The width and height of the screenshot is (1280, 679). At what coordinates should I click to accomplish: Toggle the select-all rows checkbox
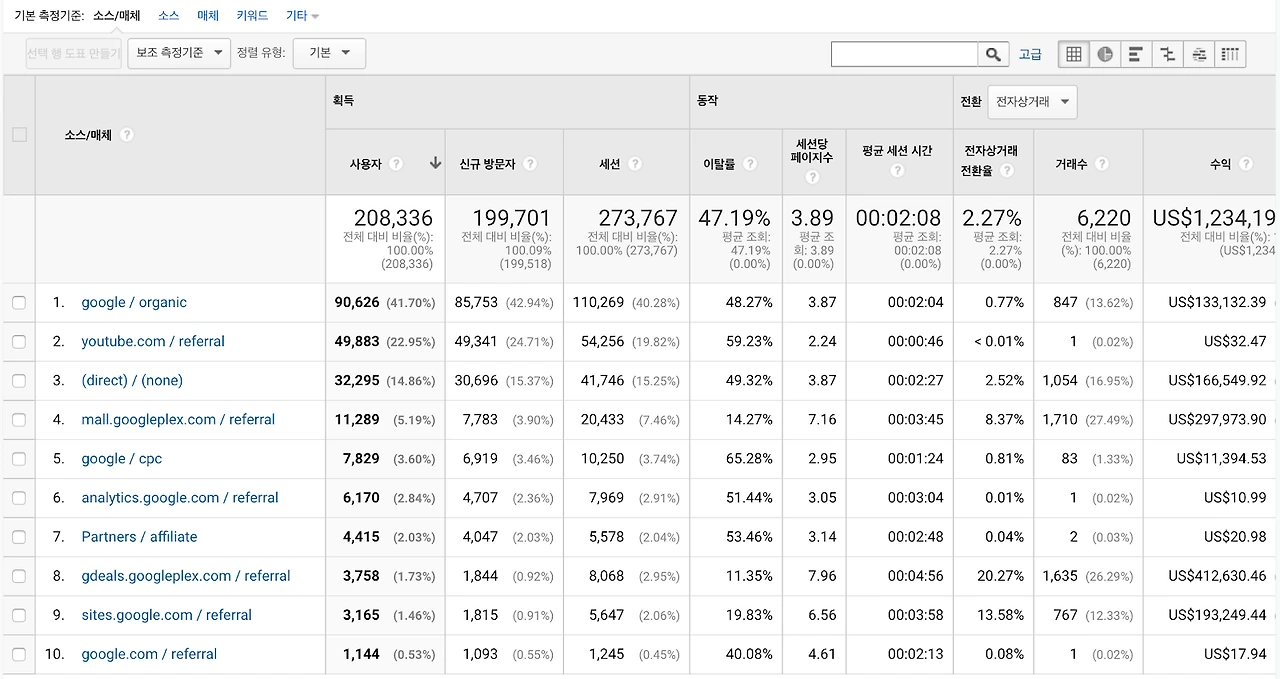click(19, 135)
